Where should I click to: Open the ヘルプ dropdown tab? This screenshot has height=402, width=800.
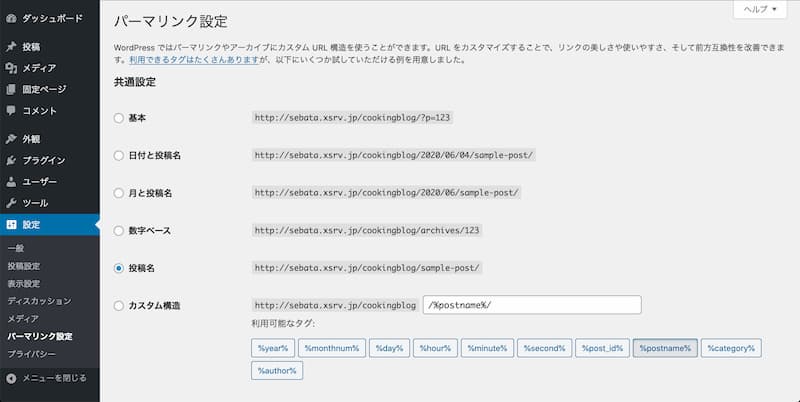760,9
